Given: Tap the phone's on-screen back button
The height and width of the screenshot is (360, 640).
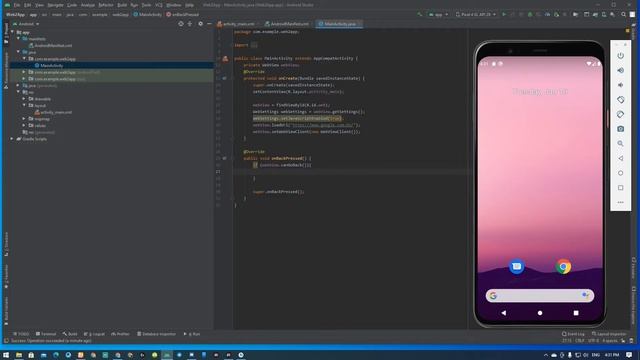Looking at the screenshot, I should point(504,313).
